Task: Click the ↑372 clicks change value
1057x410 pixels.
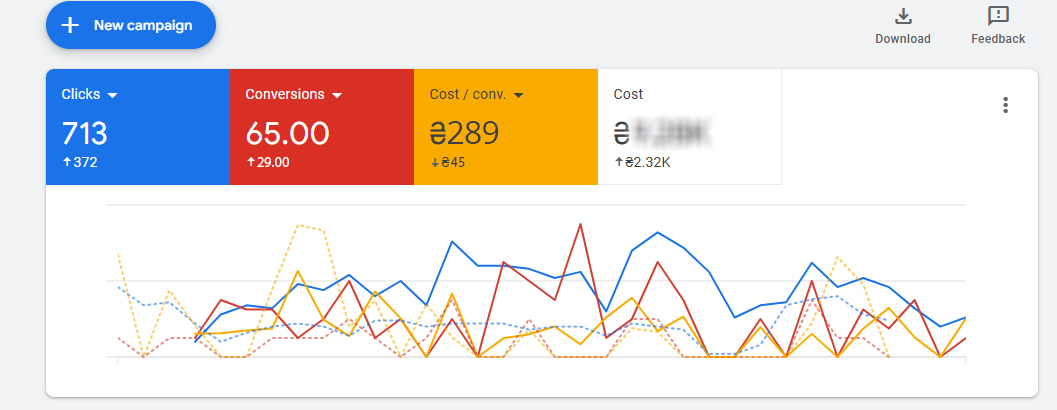Action: [80, 163]
